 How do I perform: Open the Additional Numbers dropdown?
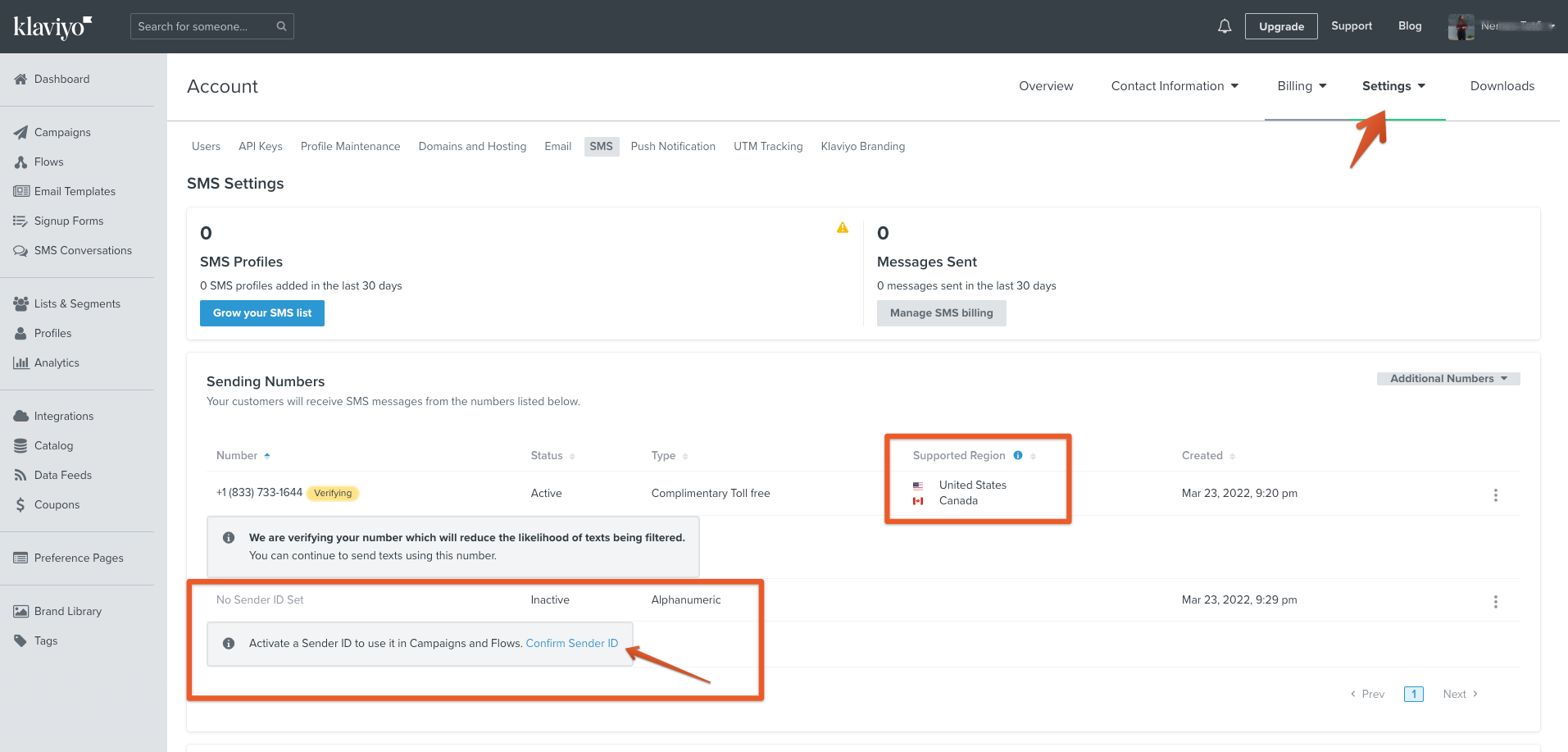click(x=1448, y=379)
